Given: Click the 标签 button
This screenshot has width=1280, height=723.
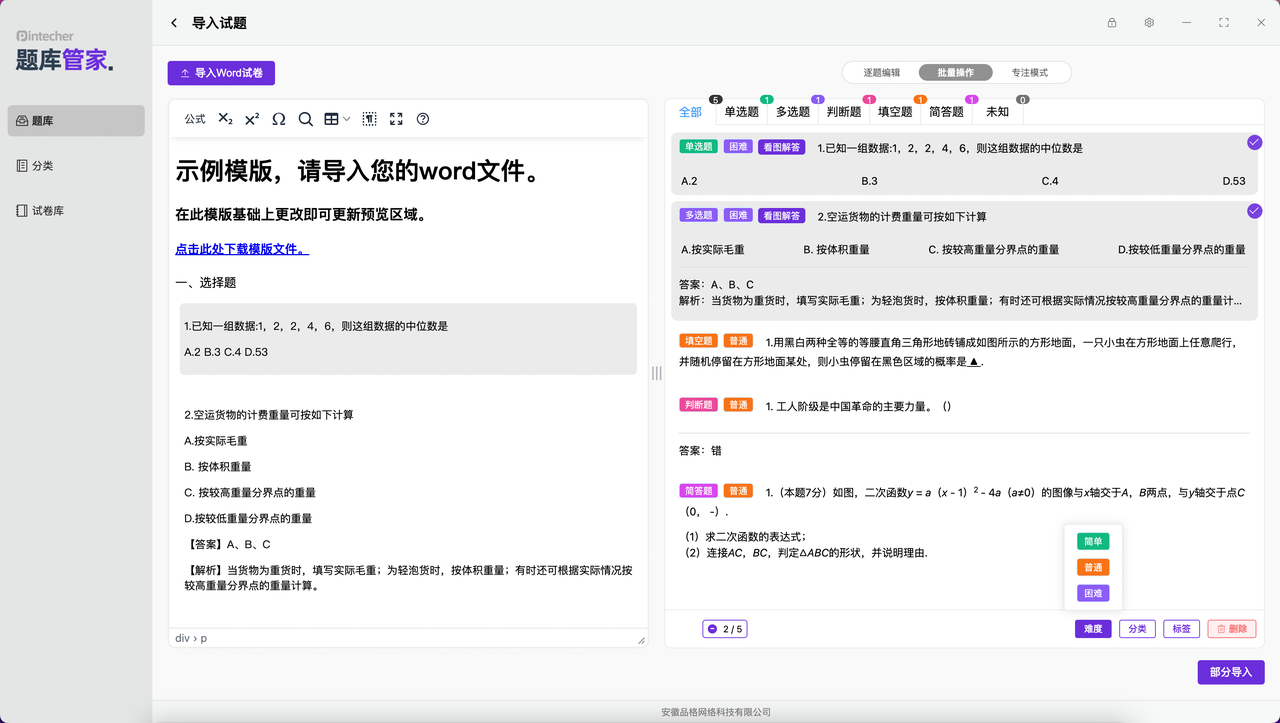Looking at the screenshot, I should 1181,629.
